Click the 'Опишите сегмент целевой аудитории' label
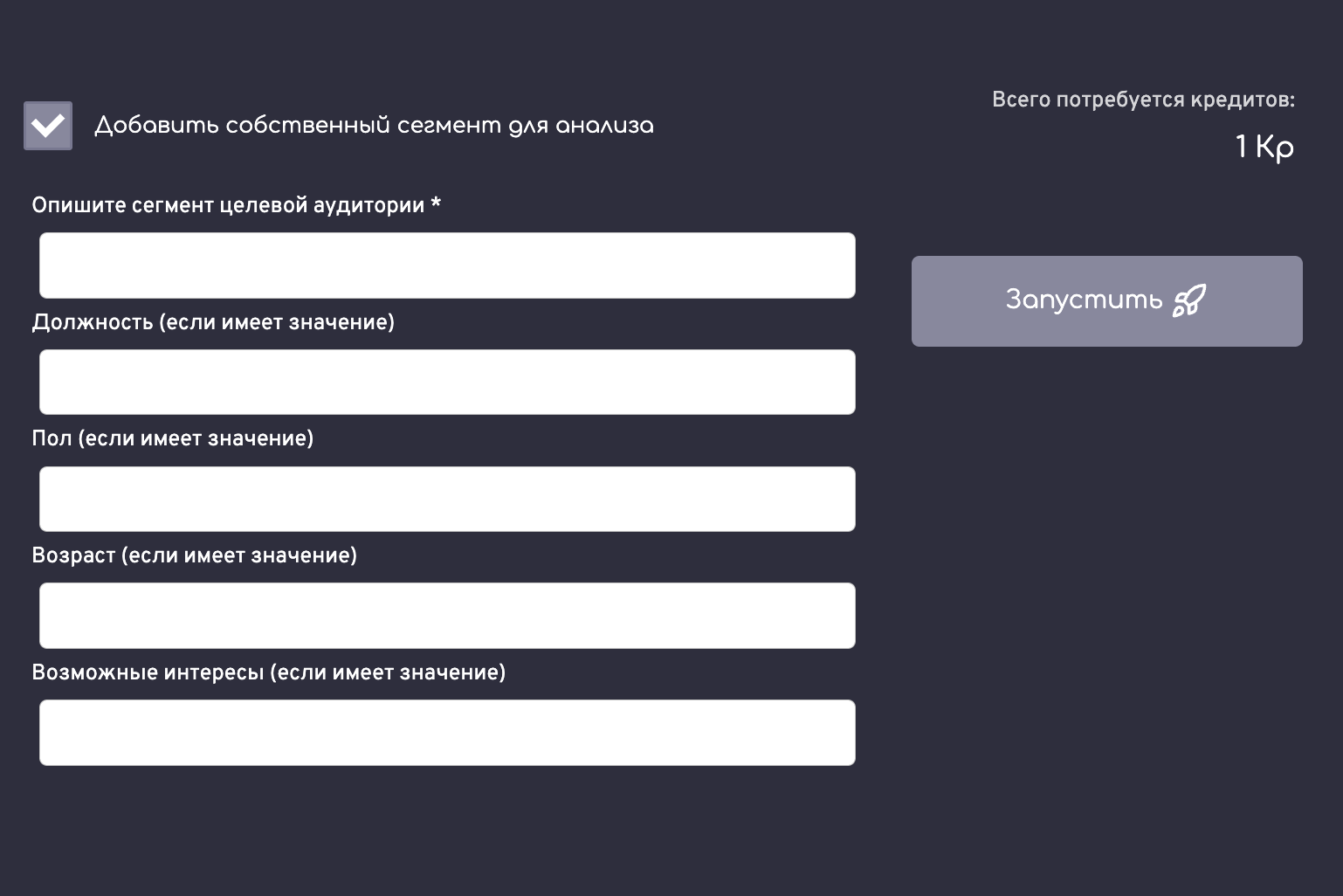The image size is (1343, 896). 228,205
